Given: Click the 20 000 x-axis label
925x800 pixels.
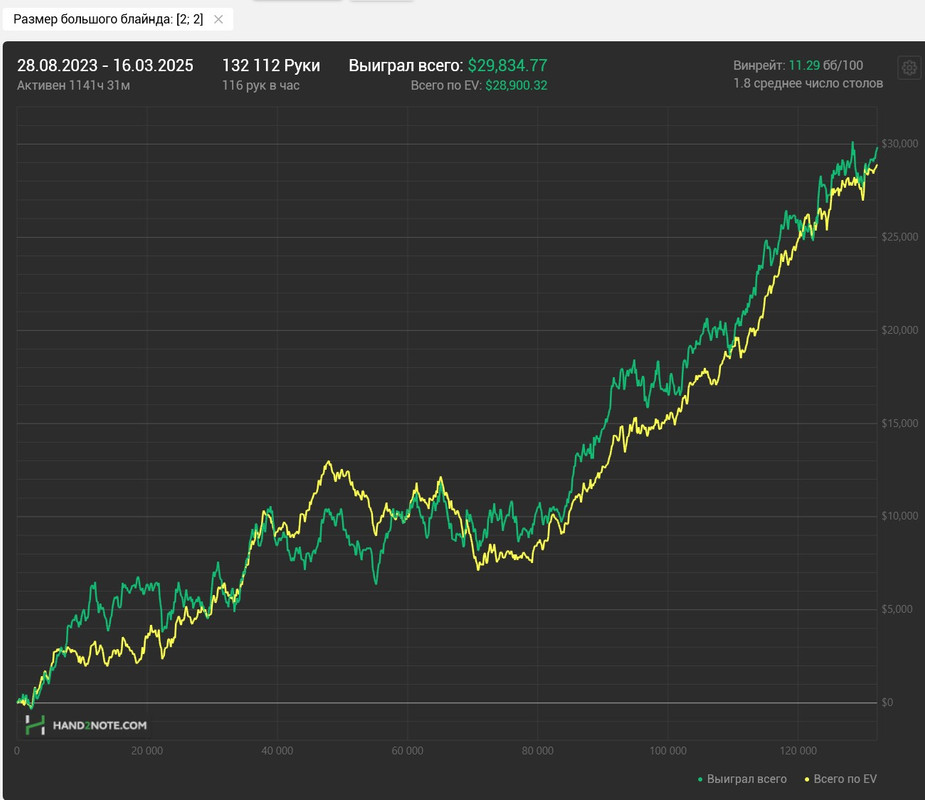Looking at the screenshot, I should [x=147, y=750].
